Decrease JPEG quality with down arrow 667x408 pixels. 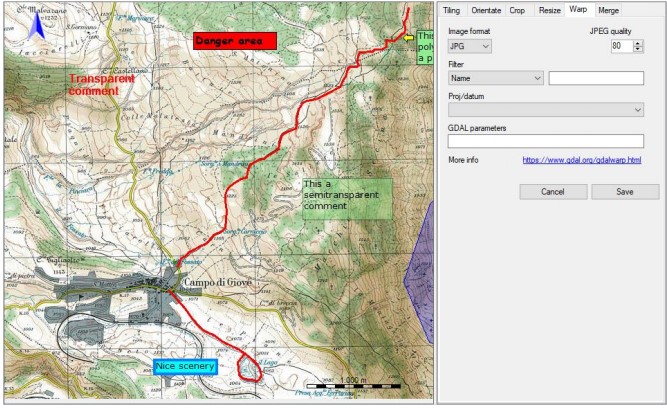pos(638,49)
